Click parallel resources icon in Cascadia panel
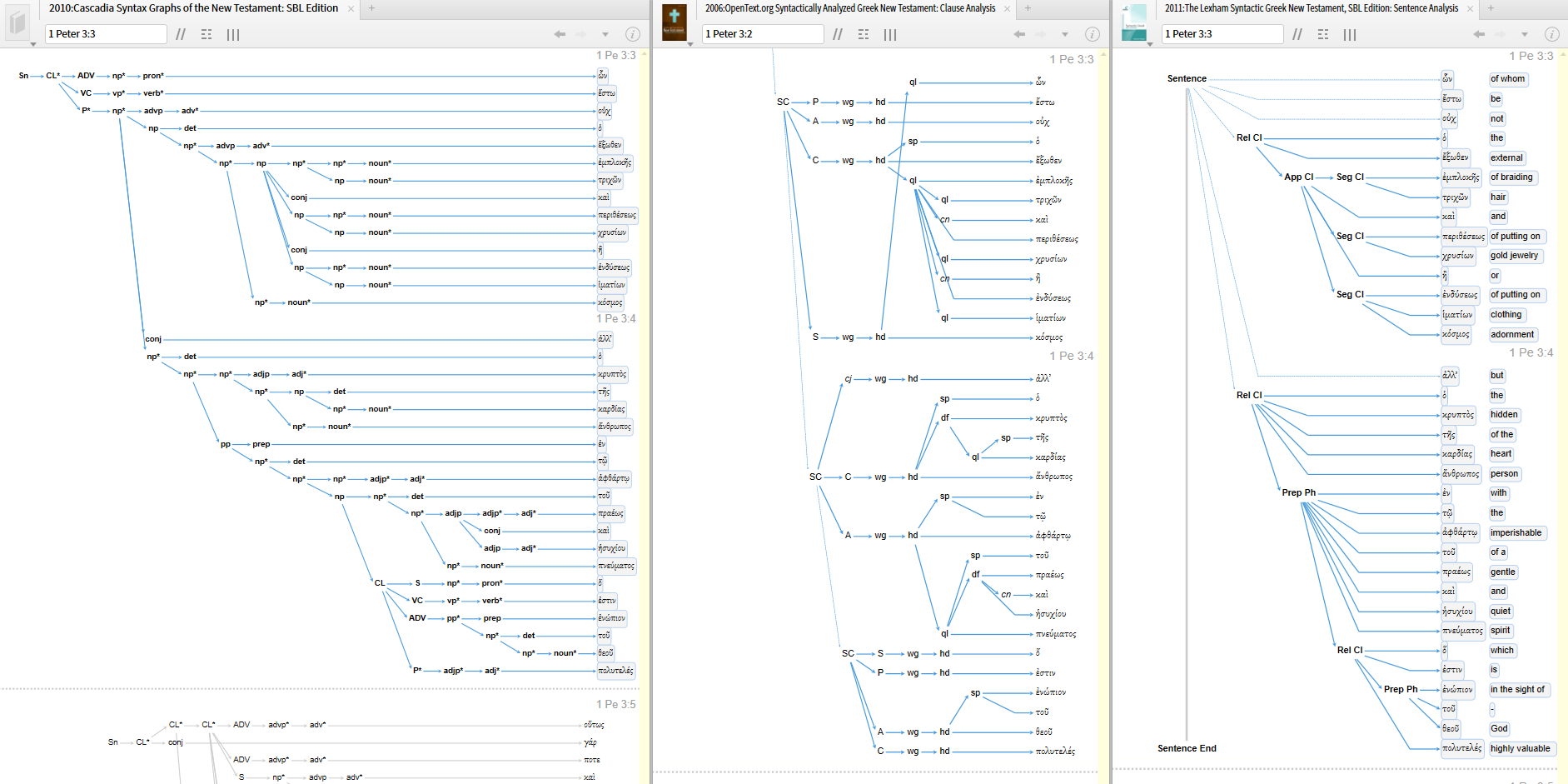This screenshot has height=784, width=1568. (181, 34)
